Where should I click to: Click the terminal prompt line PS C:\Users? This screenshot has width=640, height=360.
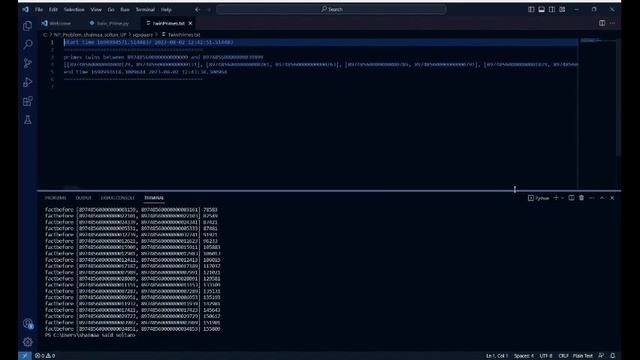coord(90,335)
